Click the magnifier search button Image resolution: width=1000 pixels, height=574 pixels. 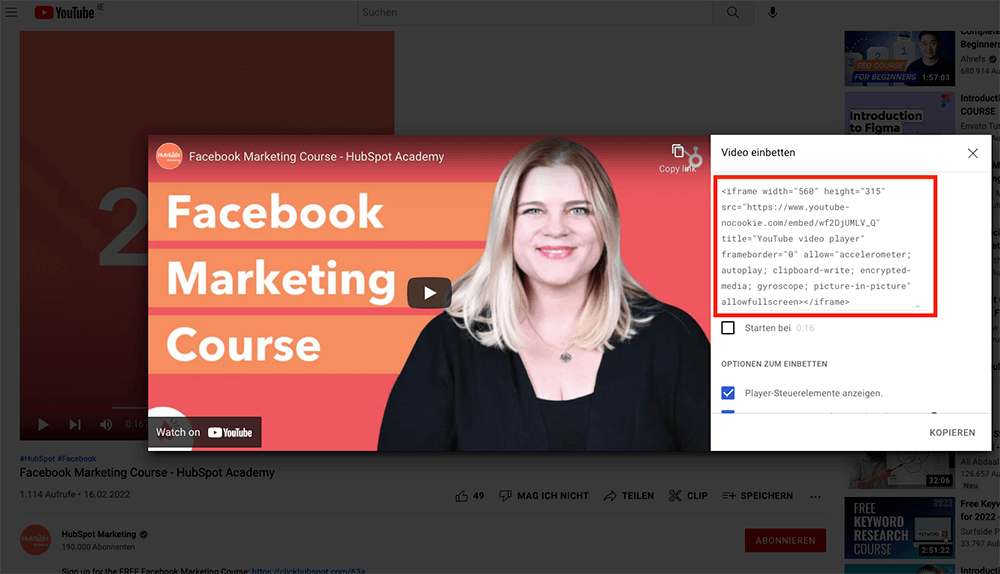tap(733, 12)
